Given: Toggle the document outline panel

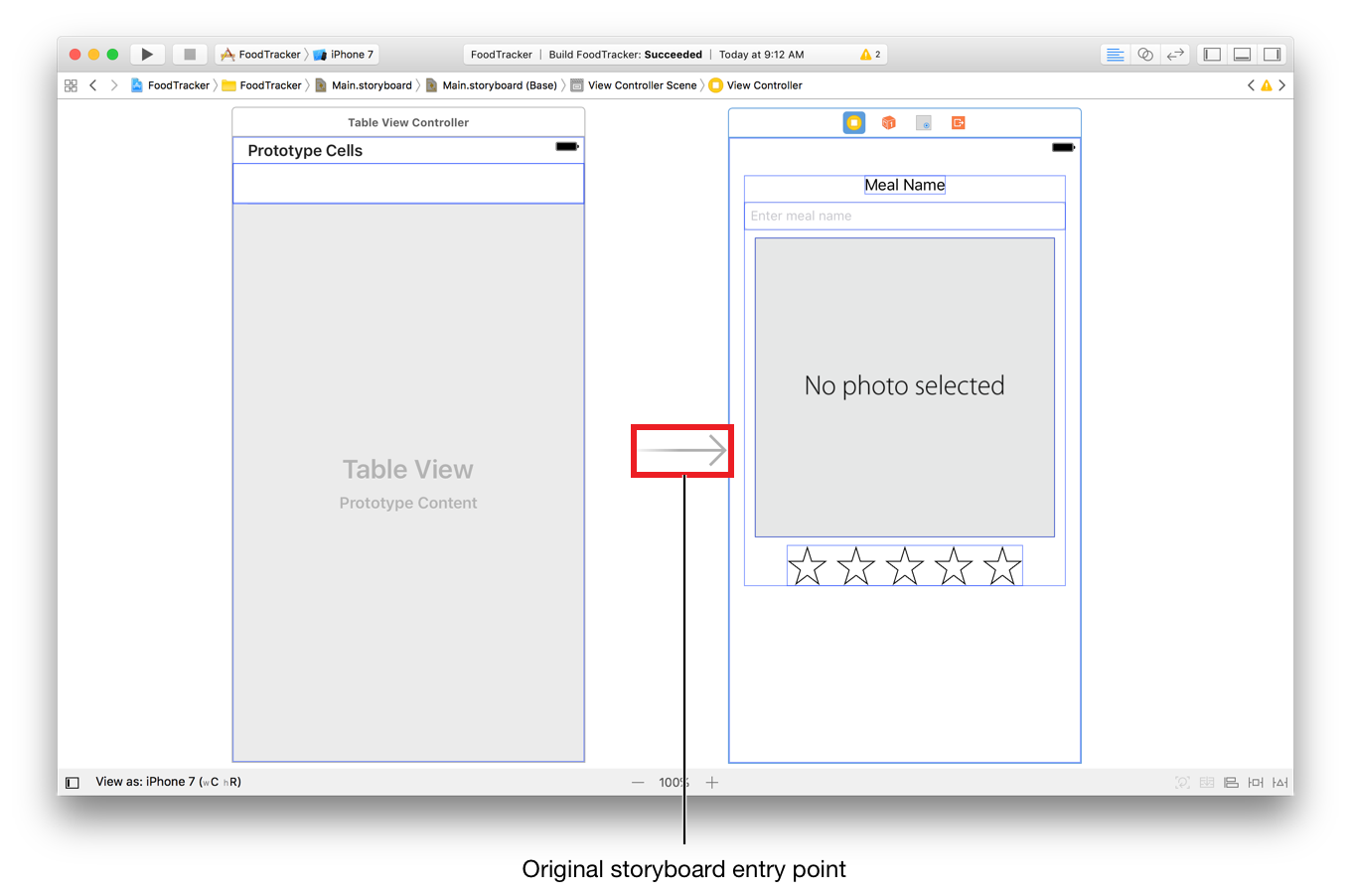Looking at the screenshot, I should (73, 783).
